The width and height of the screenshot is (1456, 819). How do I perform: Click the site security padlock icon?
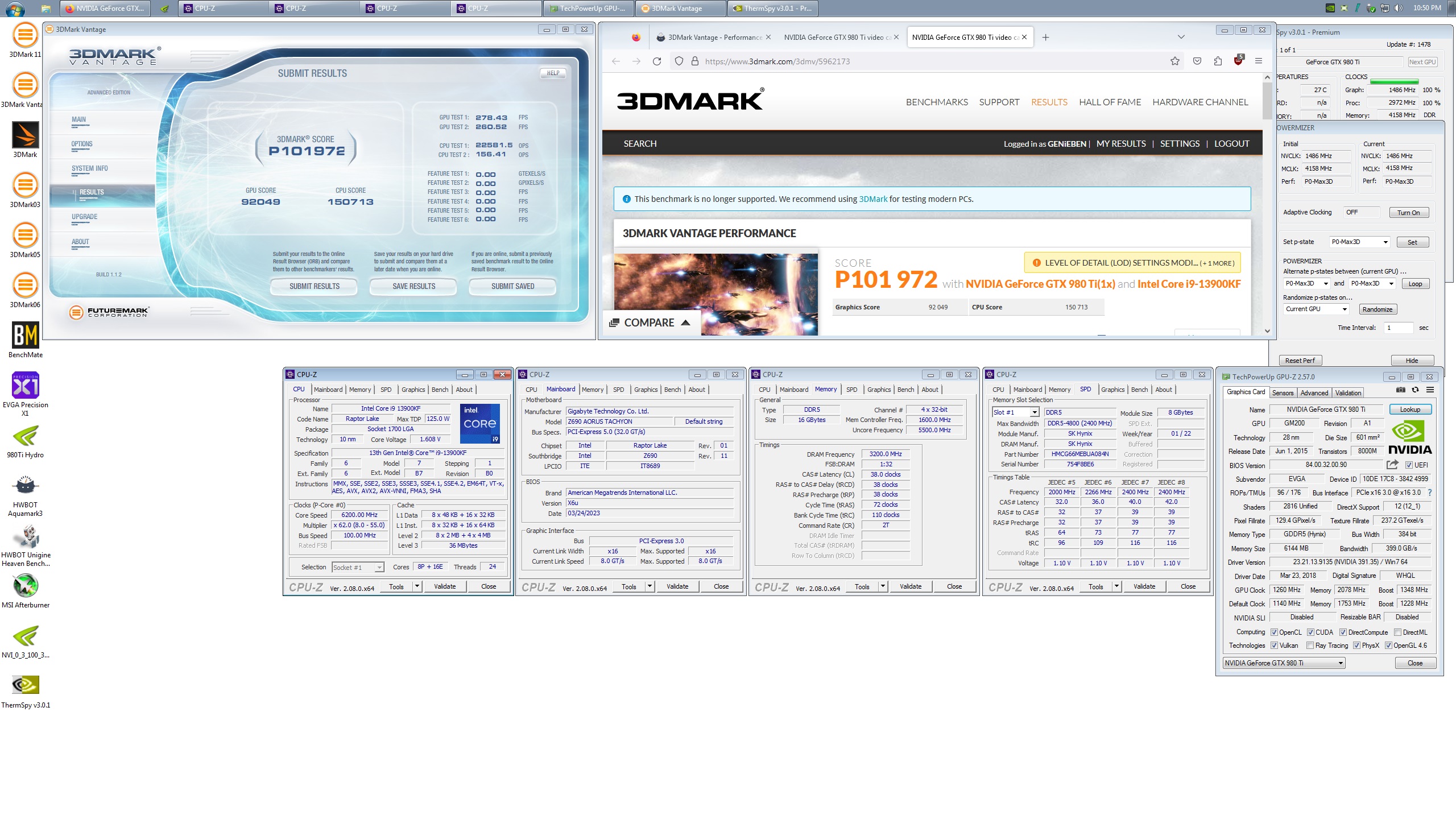pos(695,61)
